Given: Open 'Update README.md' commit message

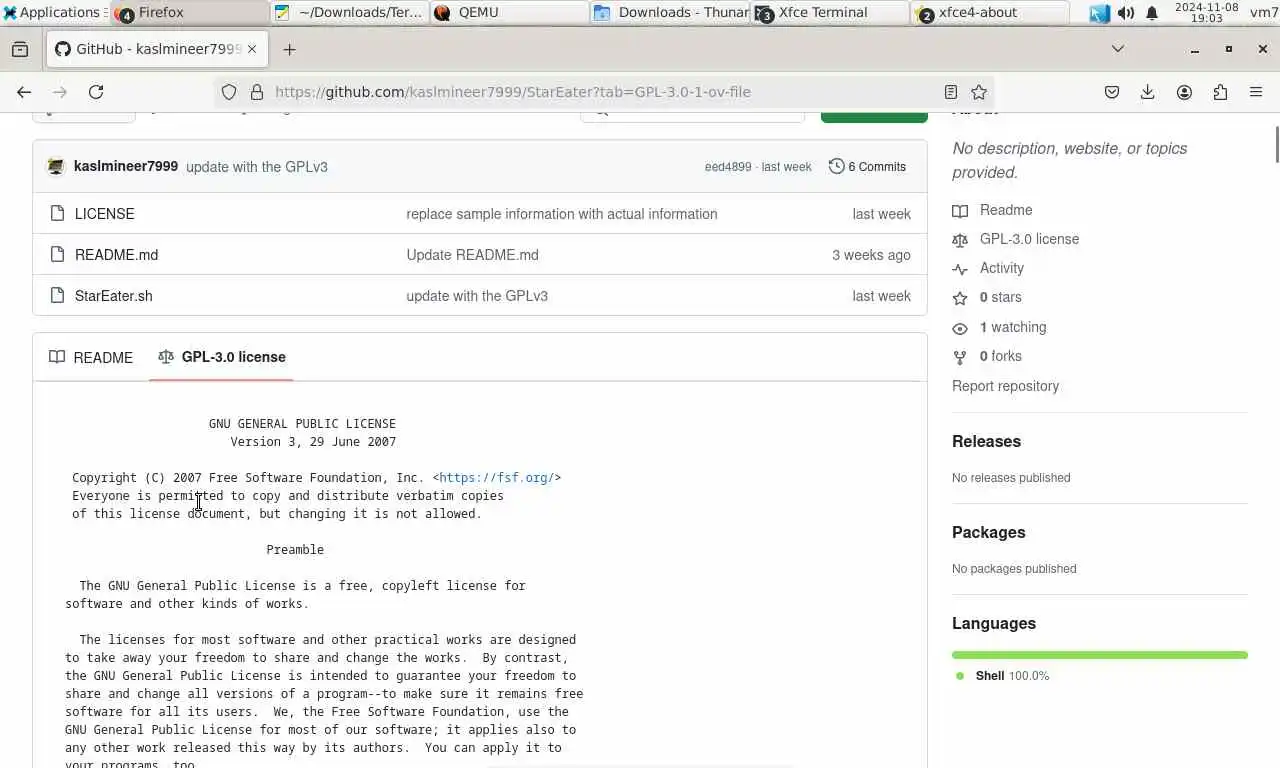Looking at the screenshot, I should pyautogui.click(x=472, y=255).
